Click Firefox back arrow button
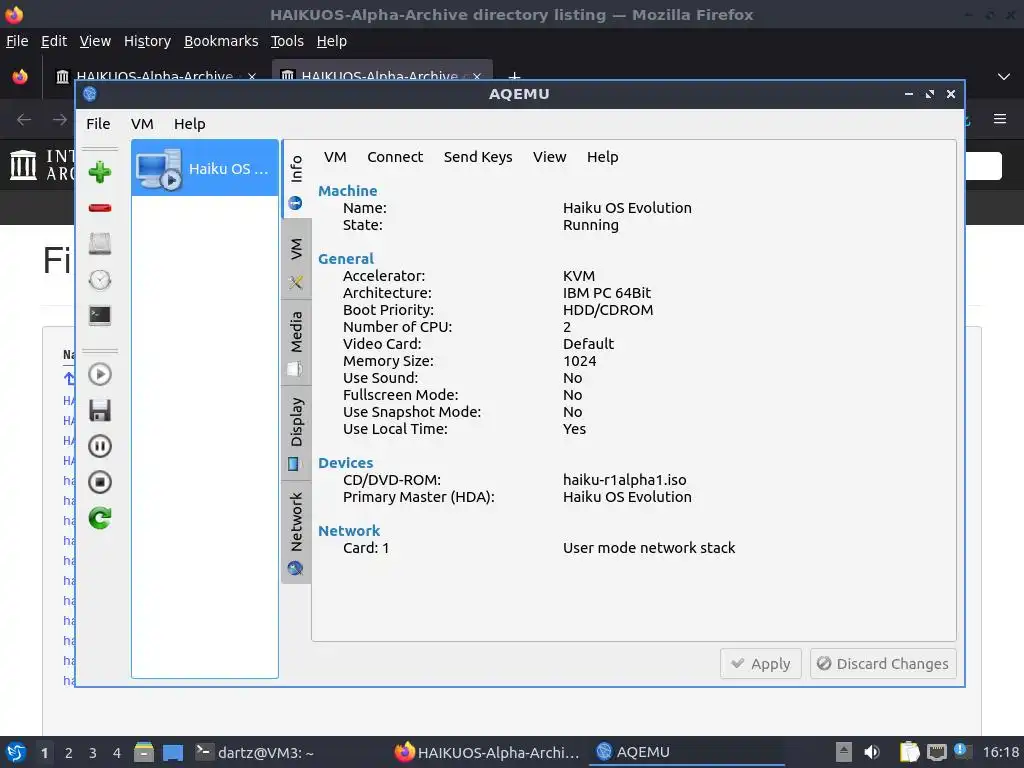 [x=24, y=120]
